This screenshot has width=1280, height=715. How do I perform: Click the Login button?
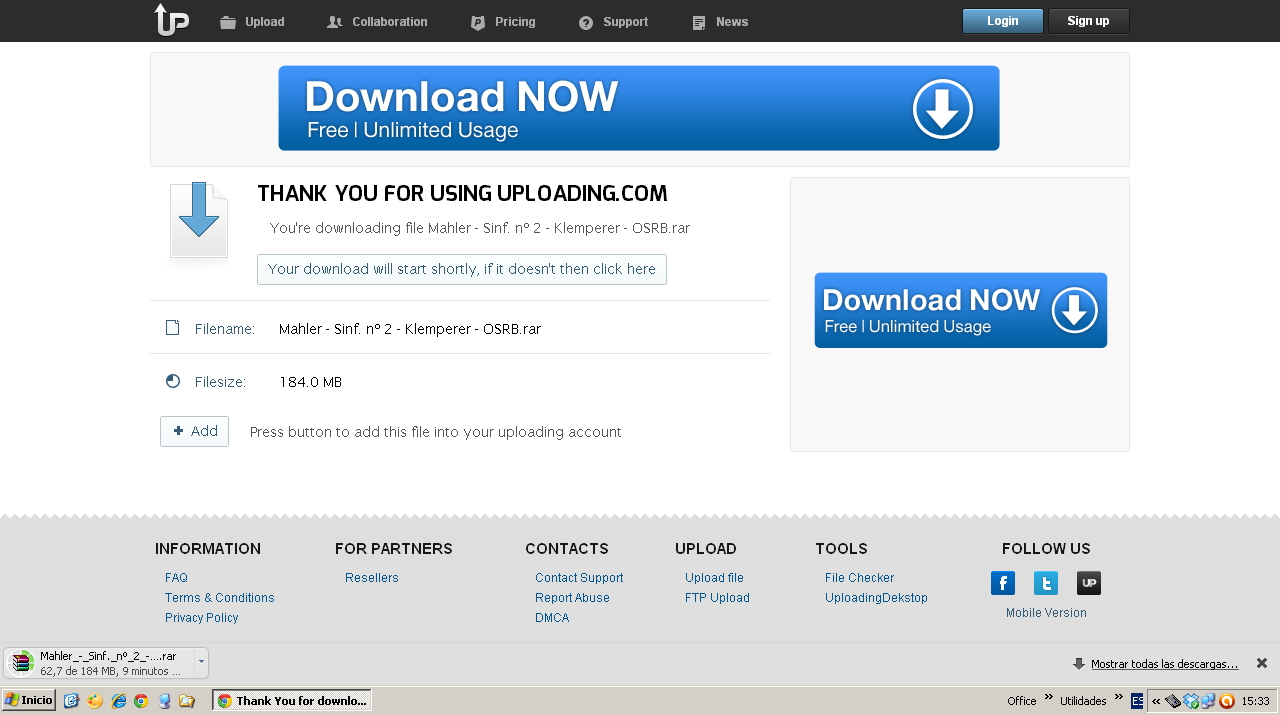click(1002, 21)
